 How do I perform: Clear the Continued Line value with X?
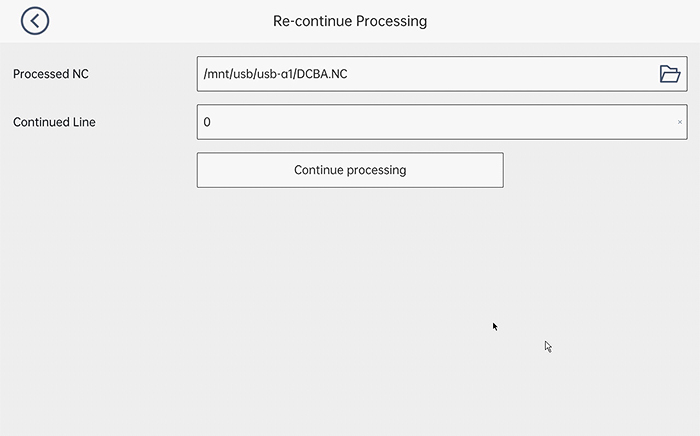(x=680, y=122)
